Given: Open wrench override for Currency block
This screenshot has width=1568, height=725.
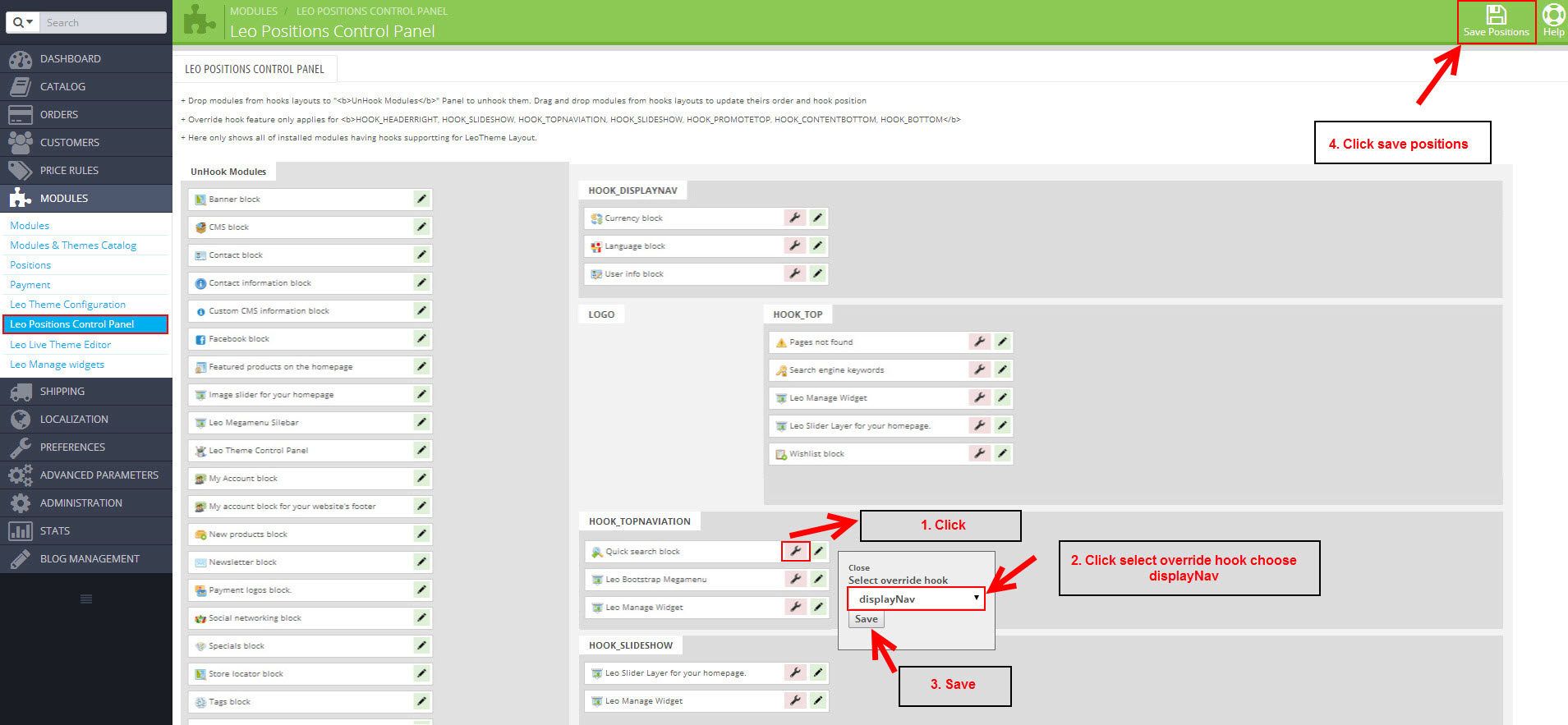Looking at the screenshot, I should pyautogui.click(x=794, y=218).
